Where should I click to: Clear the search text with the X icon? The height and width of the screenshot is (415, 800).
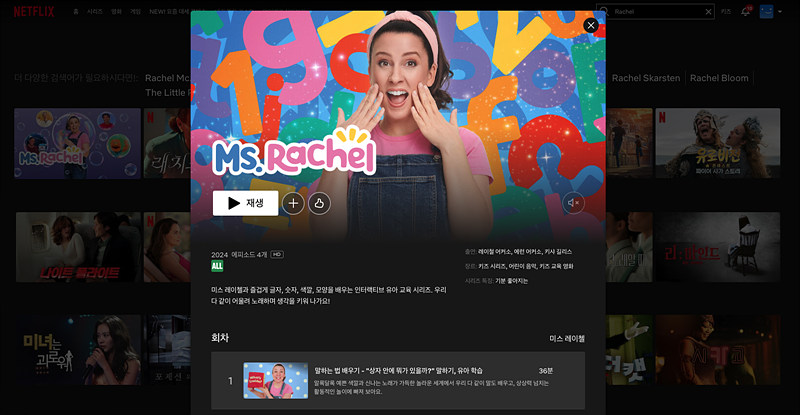[x=709, y=11]
